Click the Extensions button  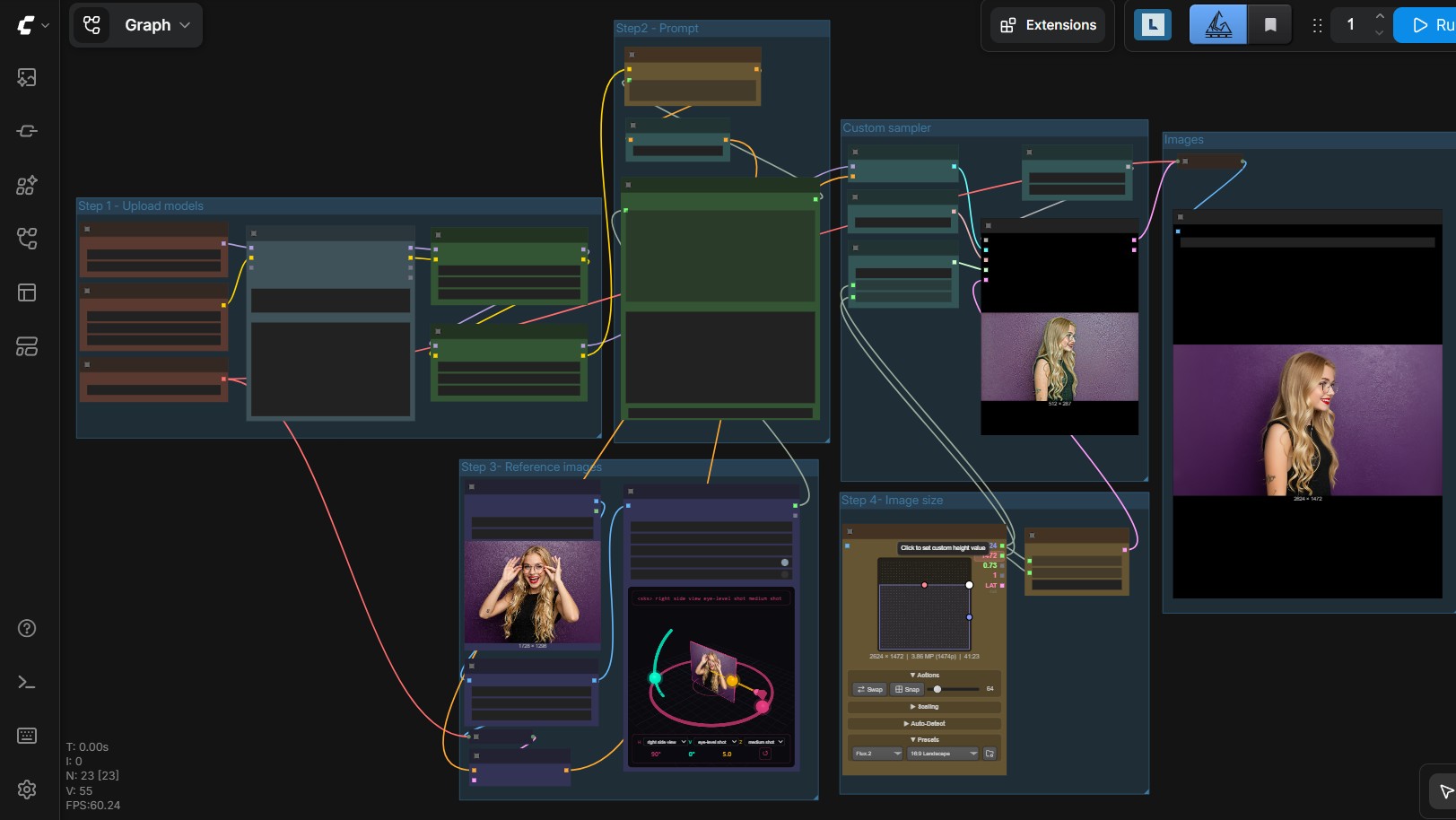tap(1048, 25)
